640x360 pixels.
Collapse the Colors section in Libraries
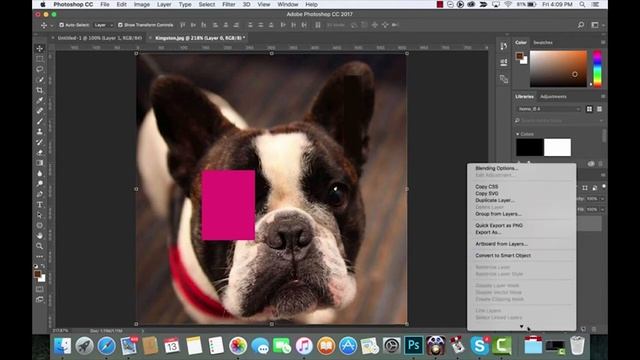(518, 134)
